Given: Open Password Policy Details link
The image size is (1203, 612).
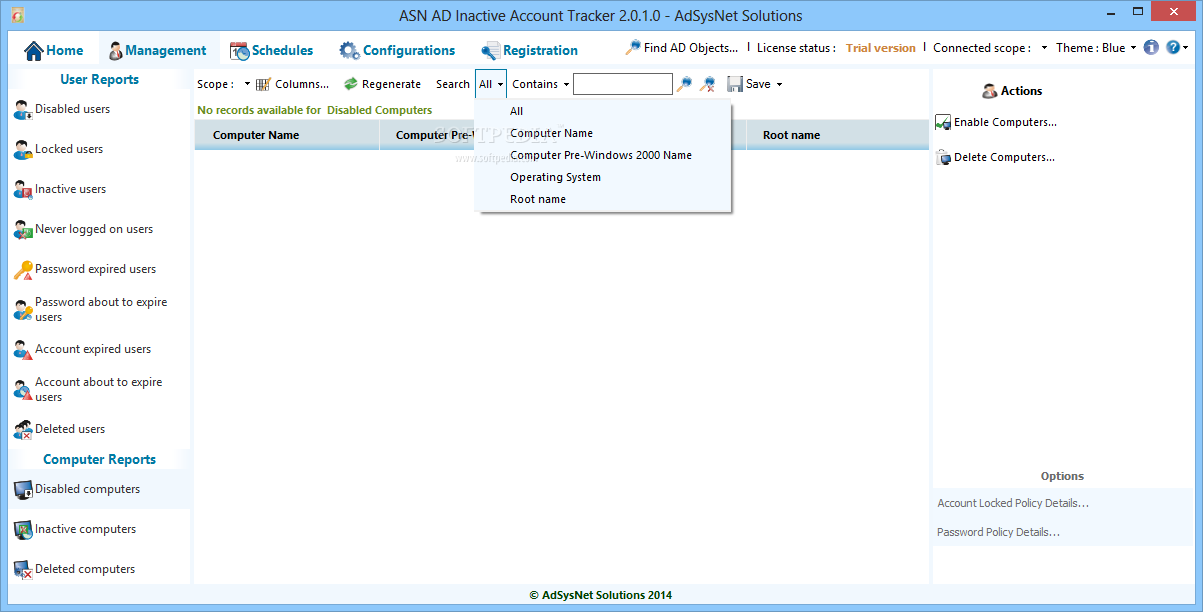Looking at the screenshot, I should point(998,532).
